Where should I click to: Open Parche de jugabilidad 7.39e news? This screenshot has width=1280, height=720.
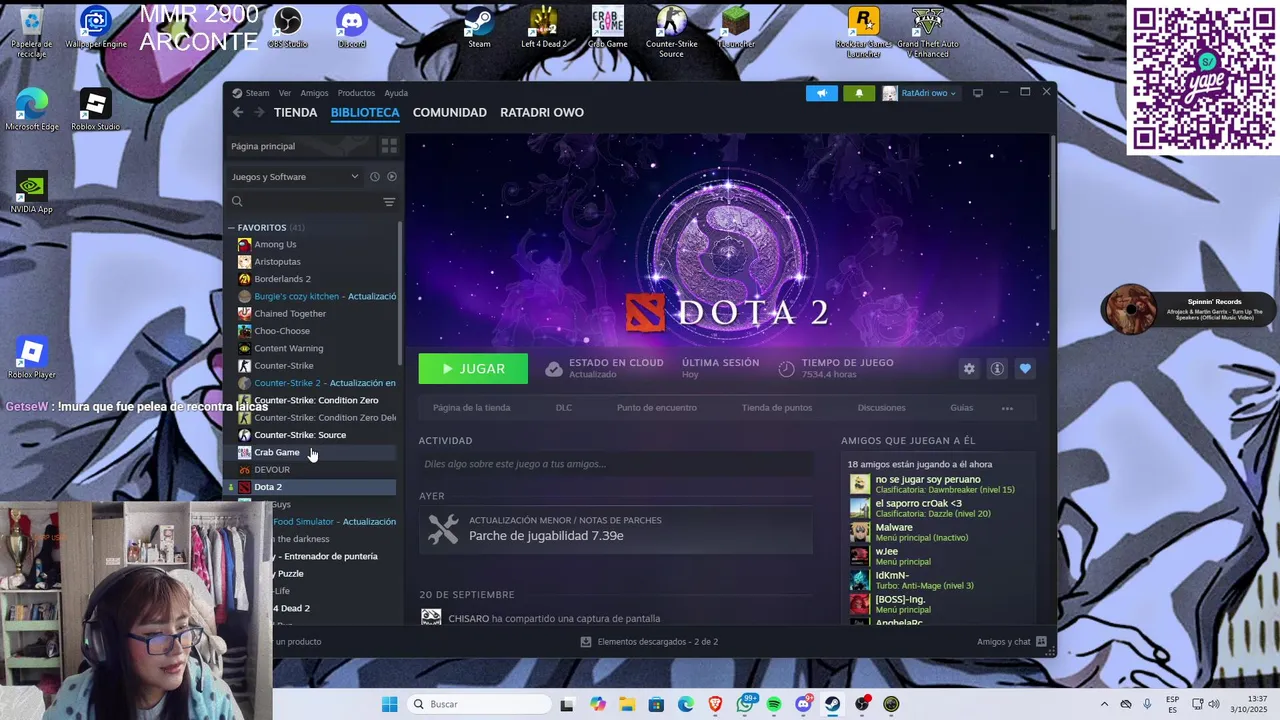(615, 529)
